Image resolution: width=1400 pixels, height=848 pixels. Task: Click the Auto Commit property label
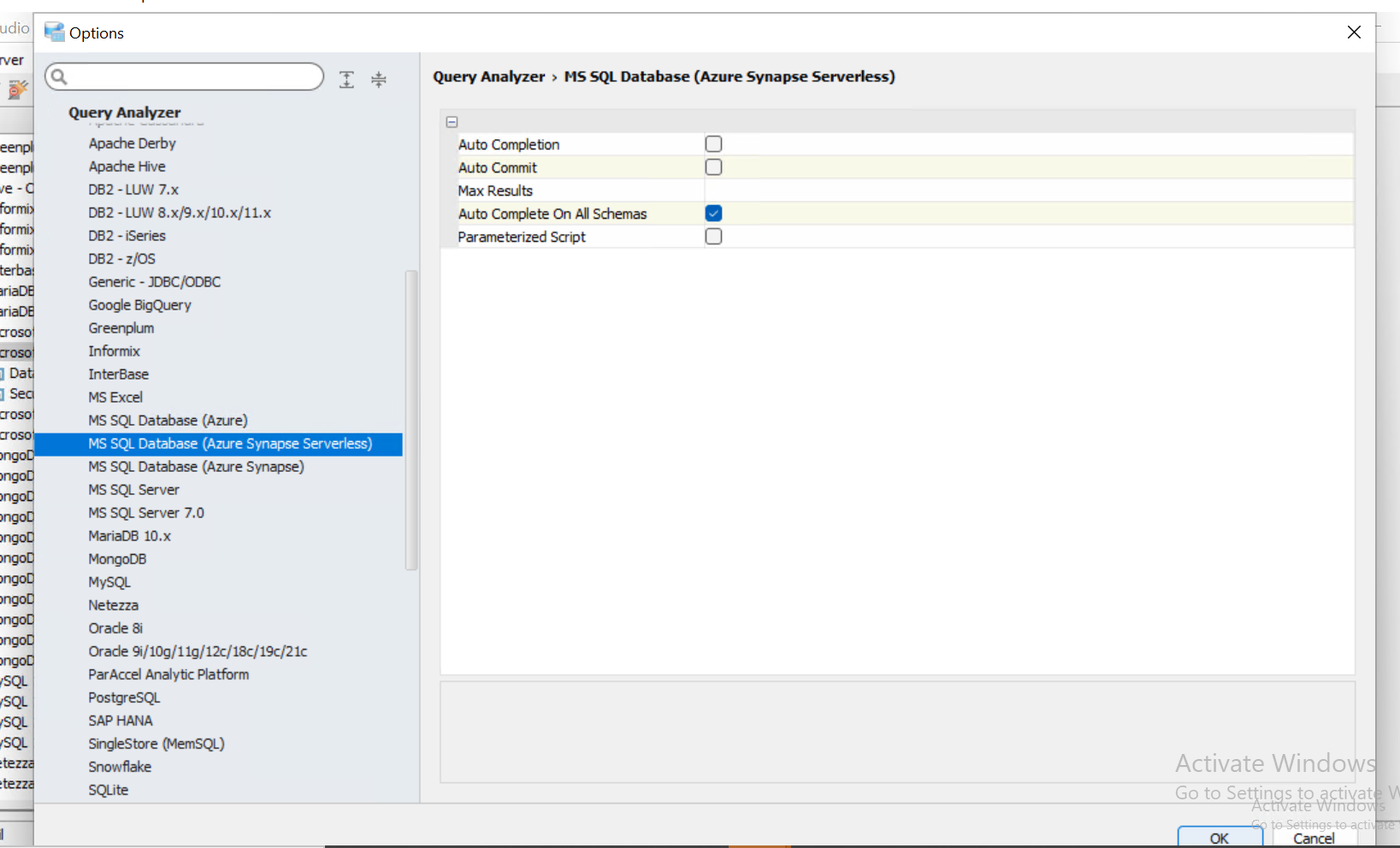pyautogui.click(x=498, y=168)
